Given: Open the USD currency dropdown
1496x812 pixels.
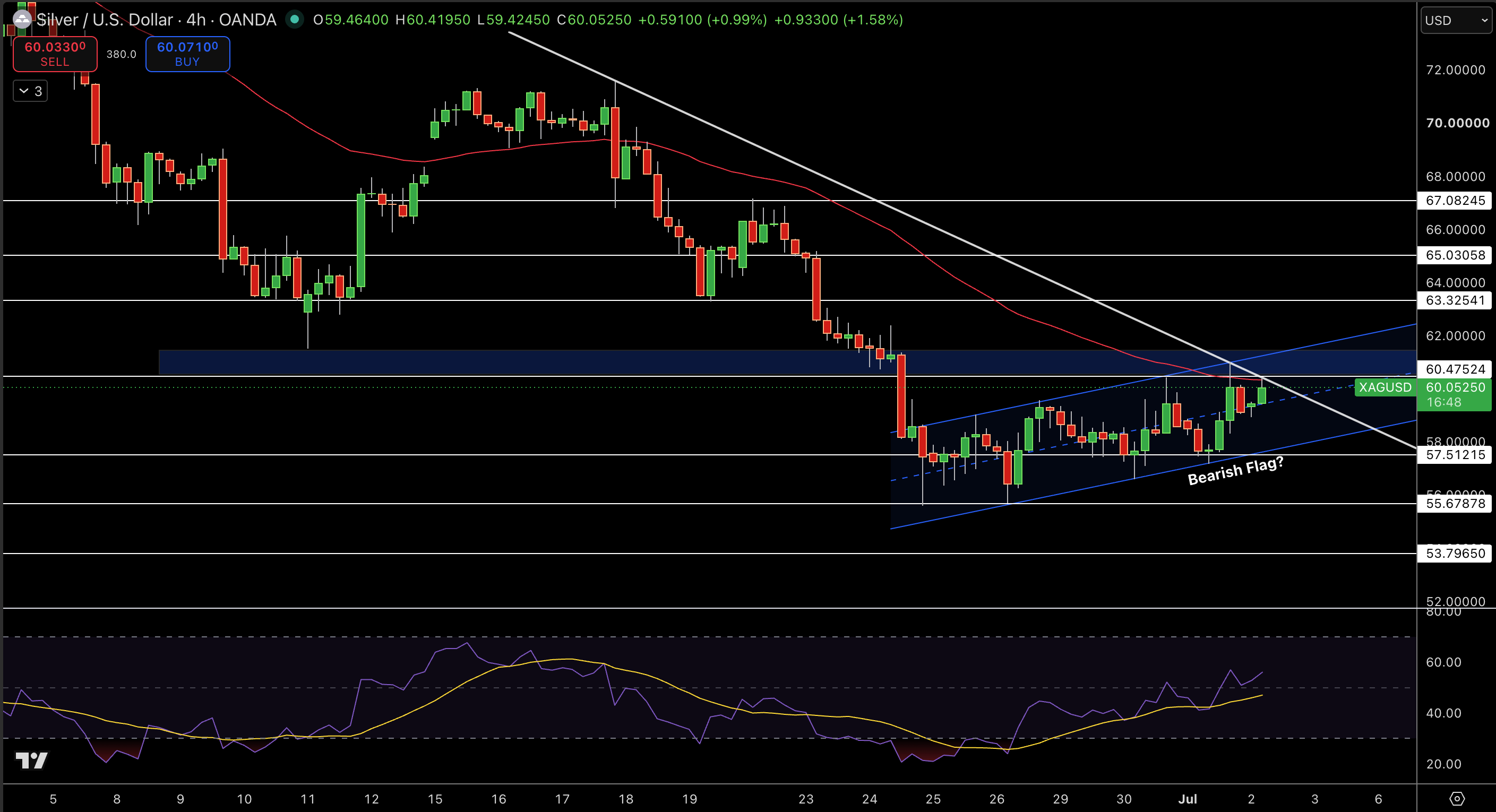Looking at the screenshot, I should click(1457, 20).
